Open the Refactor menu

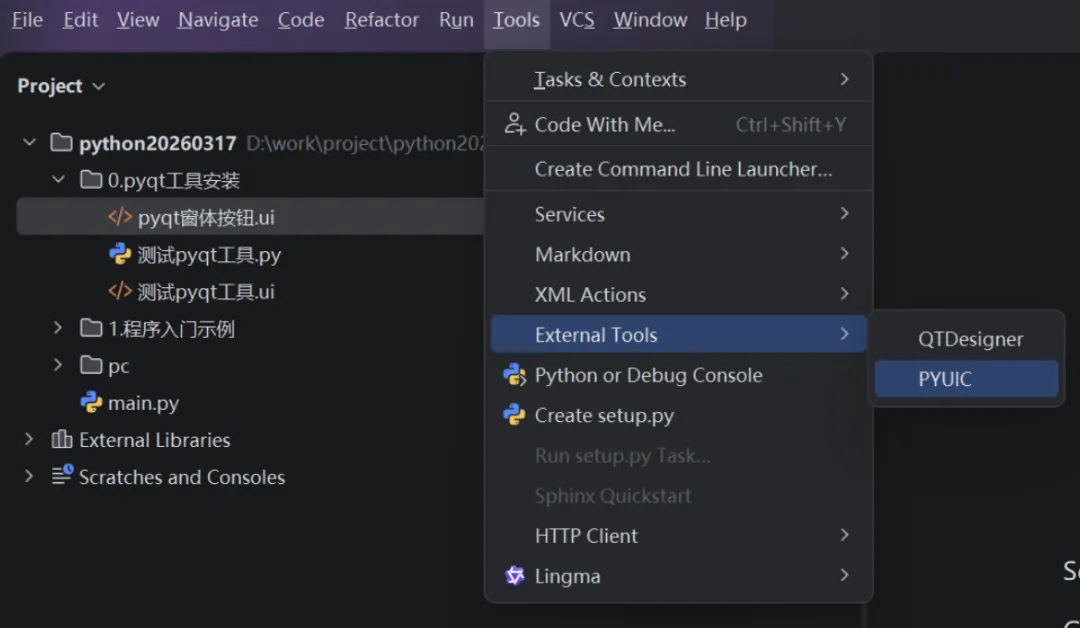pyautogui.click(x=381, y=20)
